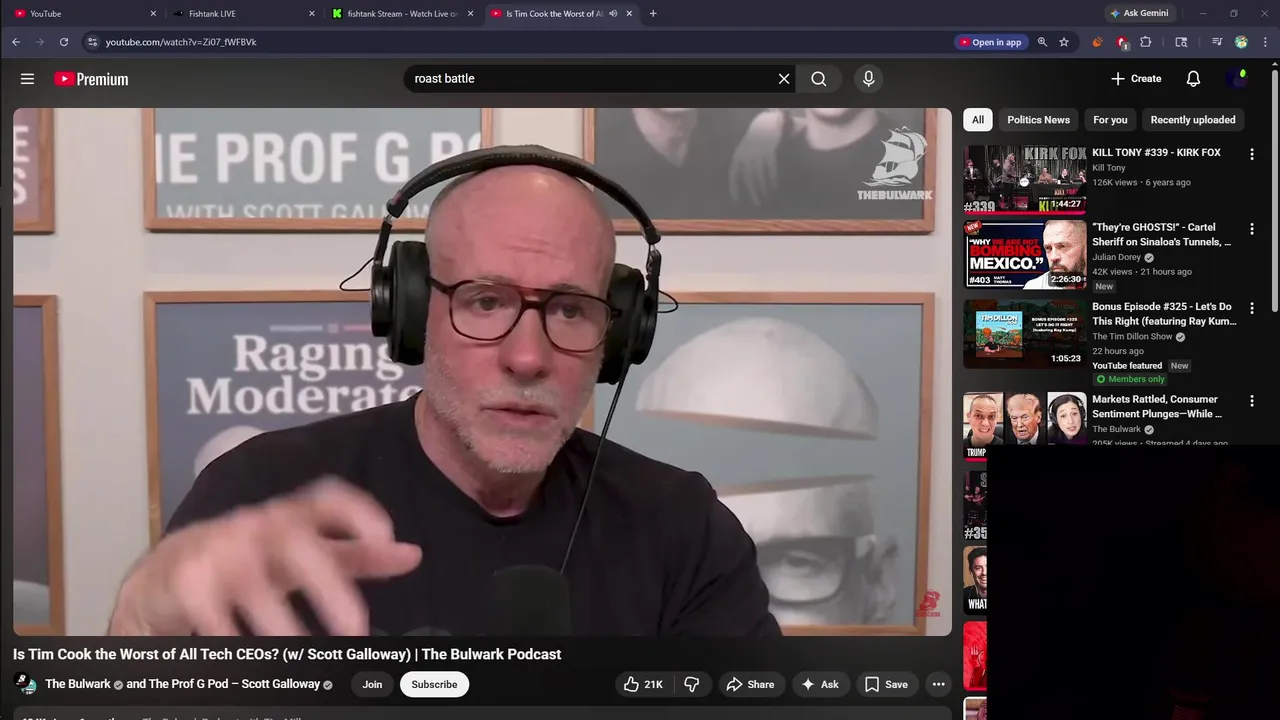
Task: Reload the current page
Action: coord(64,42)
